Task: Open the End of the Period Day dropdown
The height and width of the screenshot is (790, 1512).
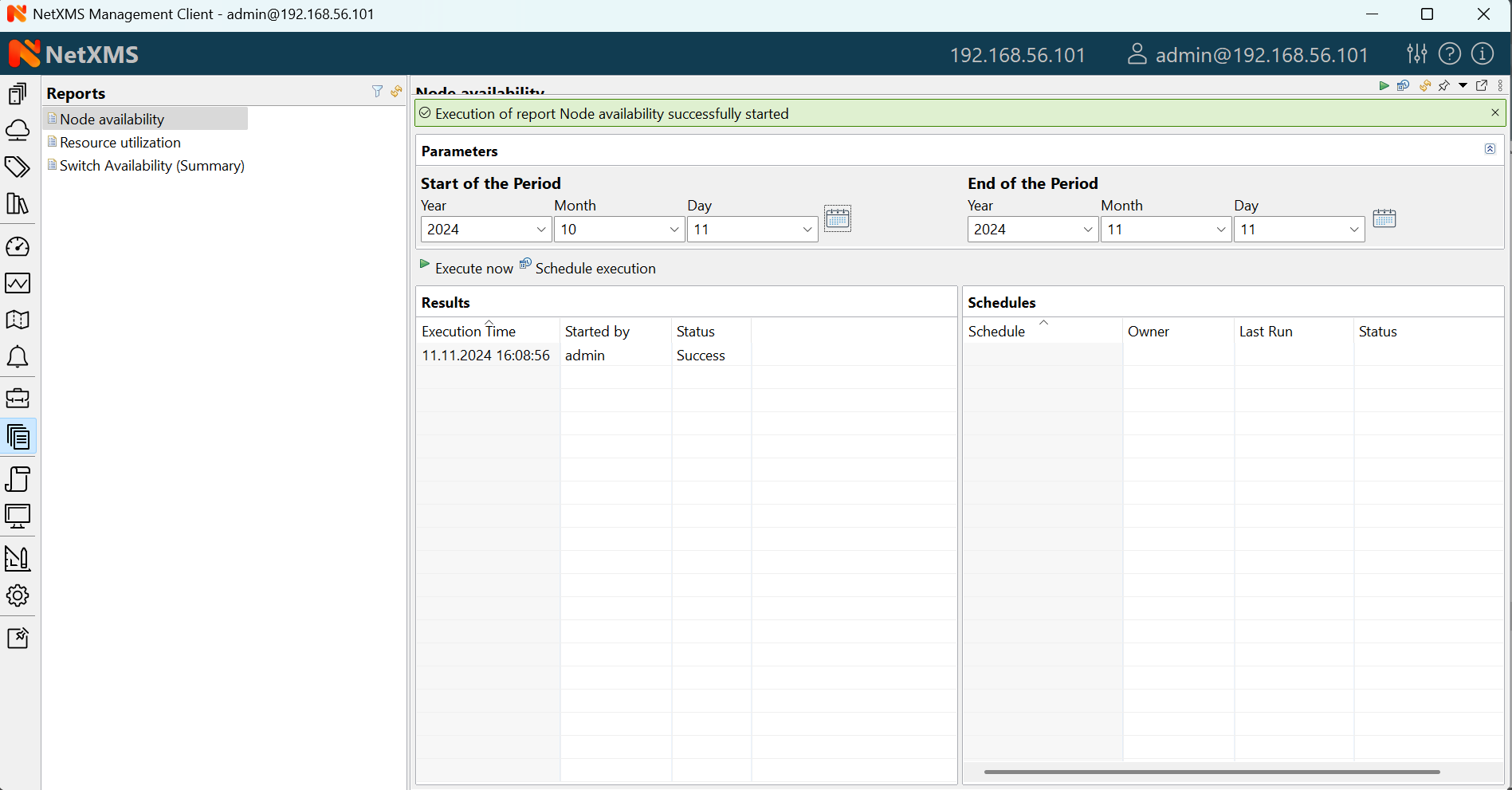Action: pos(1298,230)
